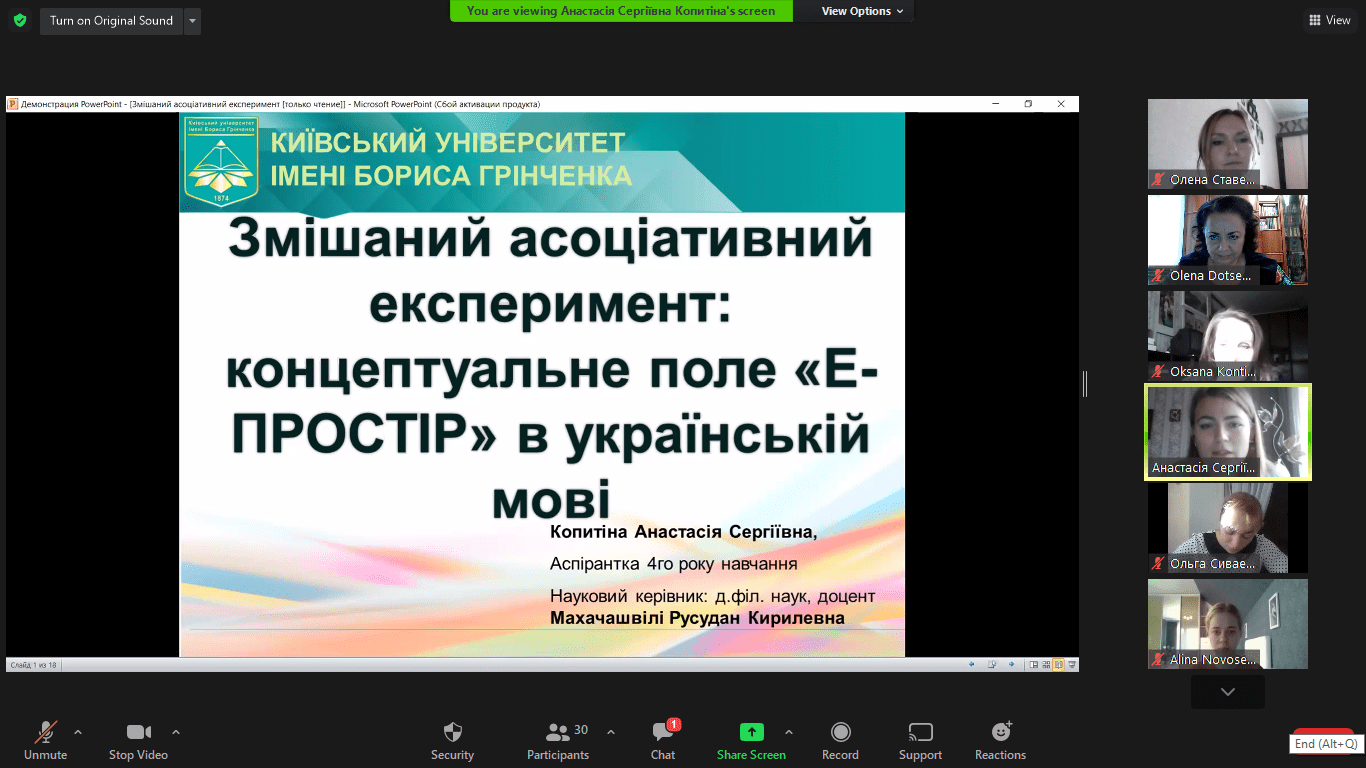Open the Security options
Screen dimensions: 1366x768
coord(452,740)
